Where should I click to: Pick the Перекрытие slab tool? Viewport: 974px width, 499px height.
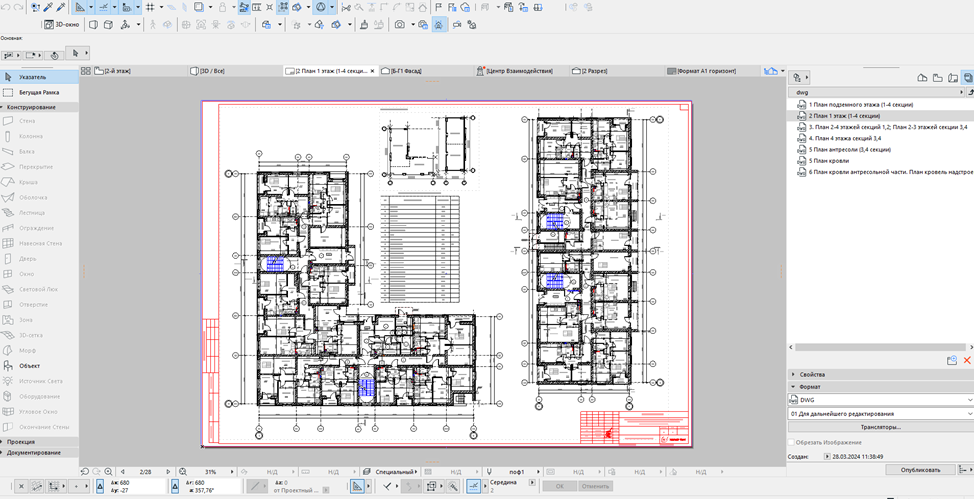[x=39, y=167]
